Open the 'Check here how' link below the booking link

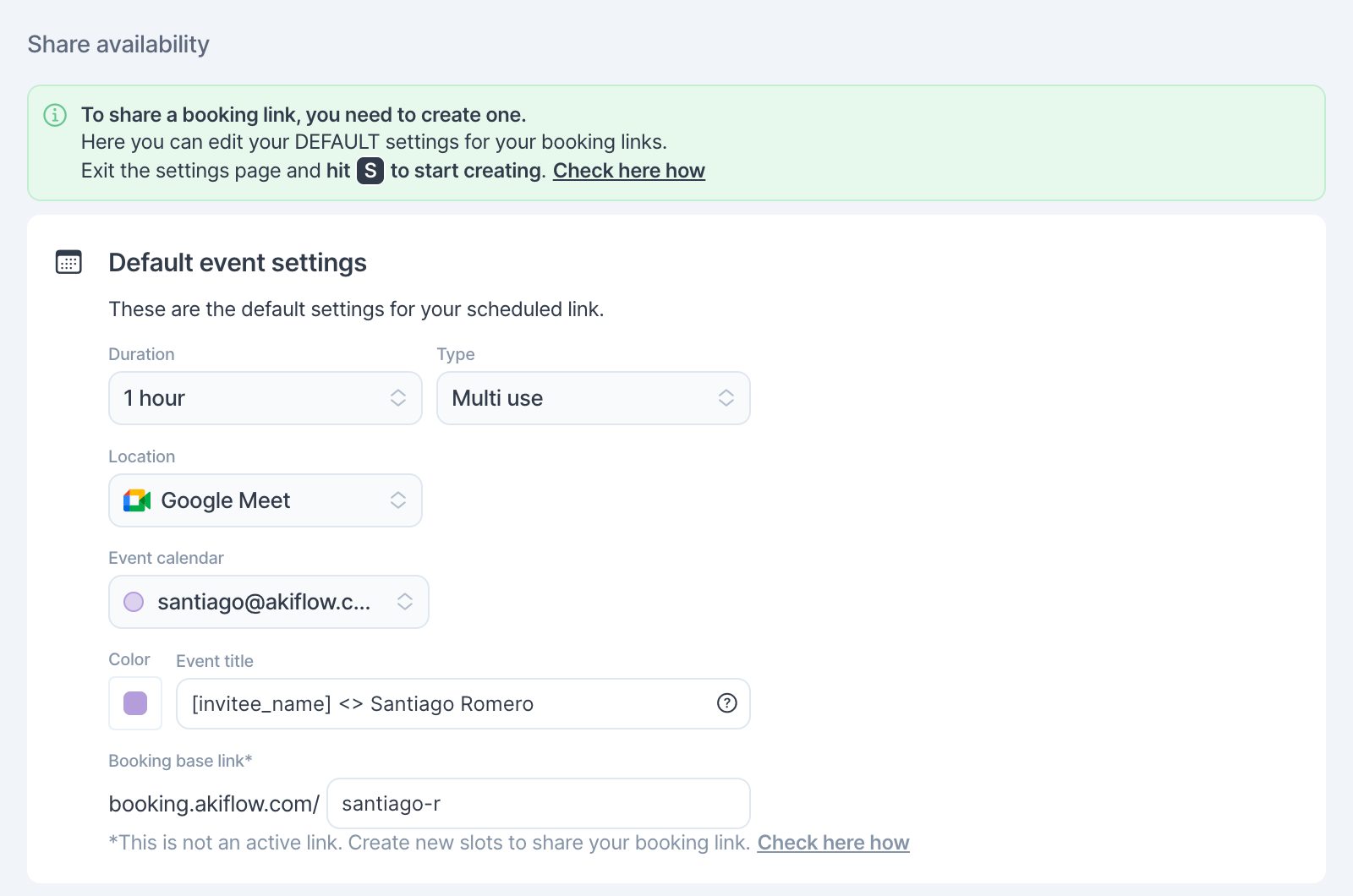[x=833, y=843]
